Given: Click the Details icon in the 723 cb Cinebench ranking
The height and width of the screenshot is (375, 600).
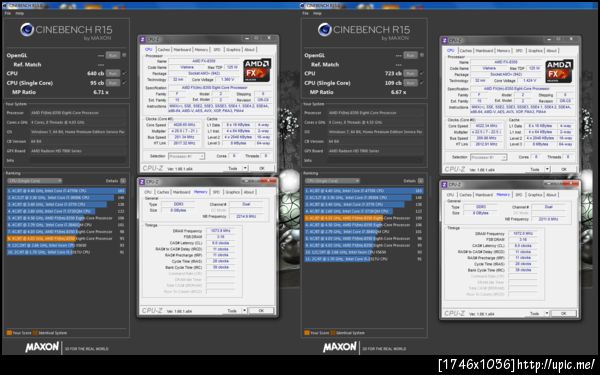Looking at the screenshot, I should [x=421, y=181].
